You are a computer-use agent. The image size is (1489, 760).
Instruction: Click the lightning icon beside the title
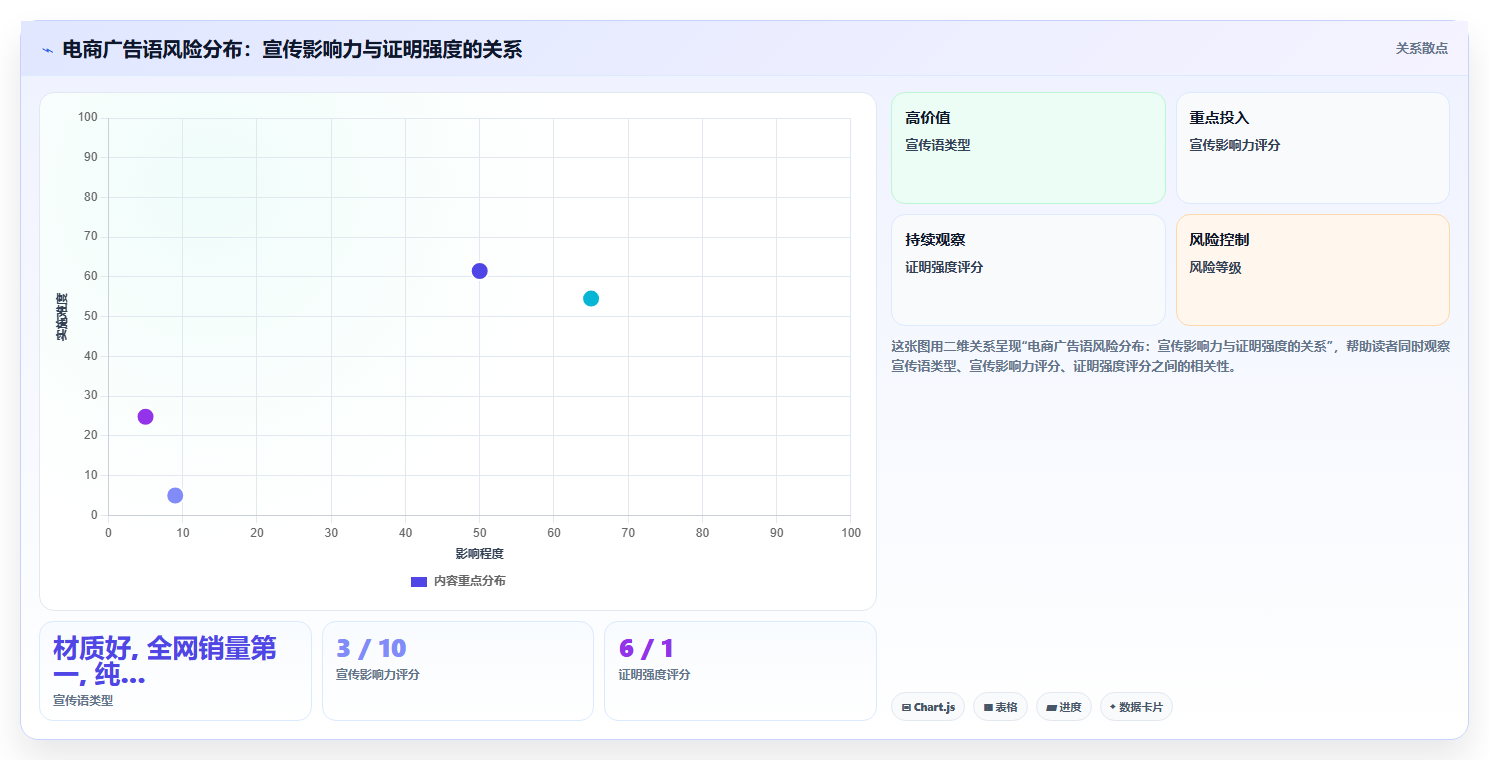click(x=47, y=50)
